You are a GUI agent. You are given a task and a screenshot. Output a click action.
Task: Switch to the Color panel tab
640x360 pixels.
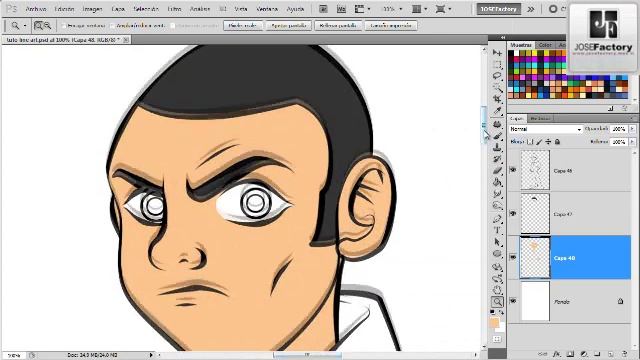coord(545,45)
